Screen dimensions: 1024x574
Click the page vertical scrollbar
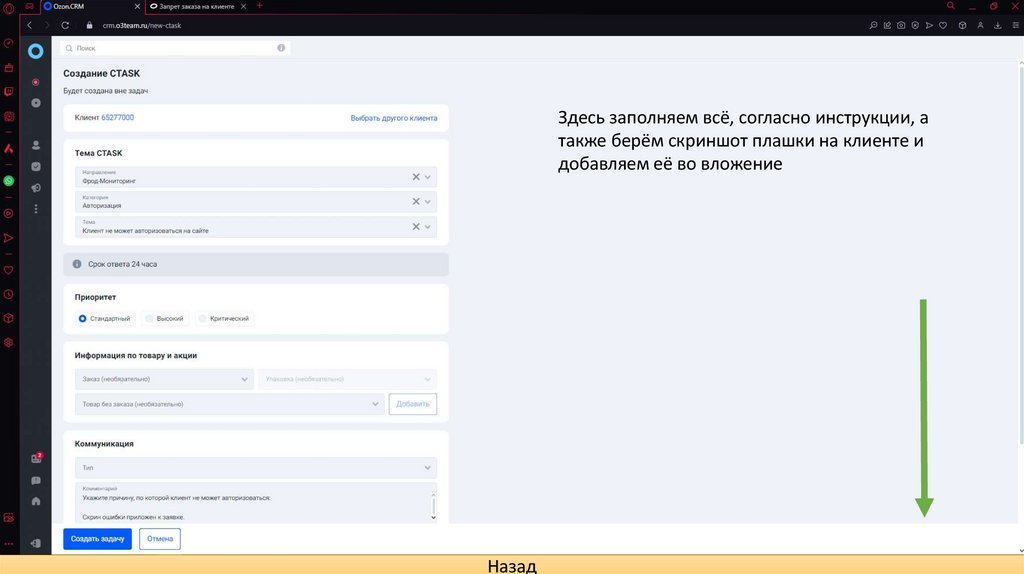(1021, 255)
